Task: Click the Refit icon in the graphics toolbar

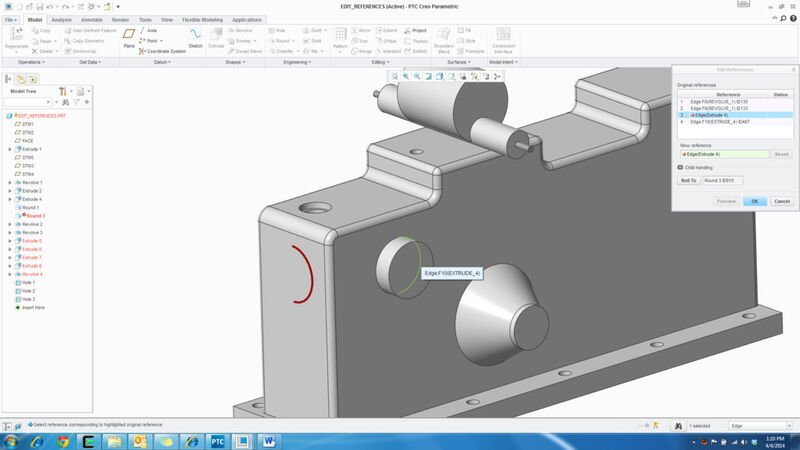Action: (395, 76)
